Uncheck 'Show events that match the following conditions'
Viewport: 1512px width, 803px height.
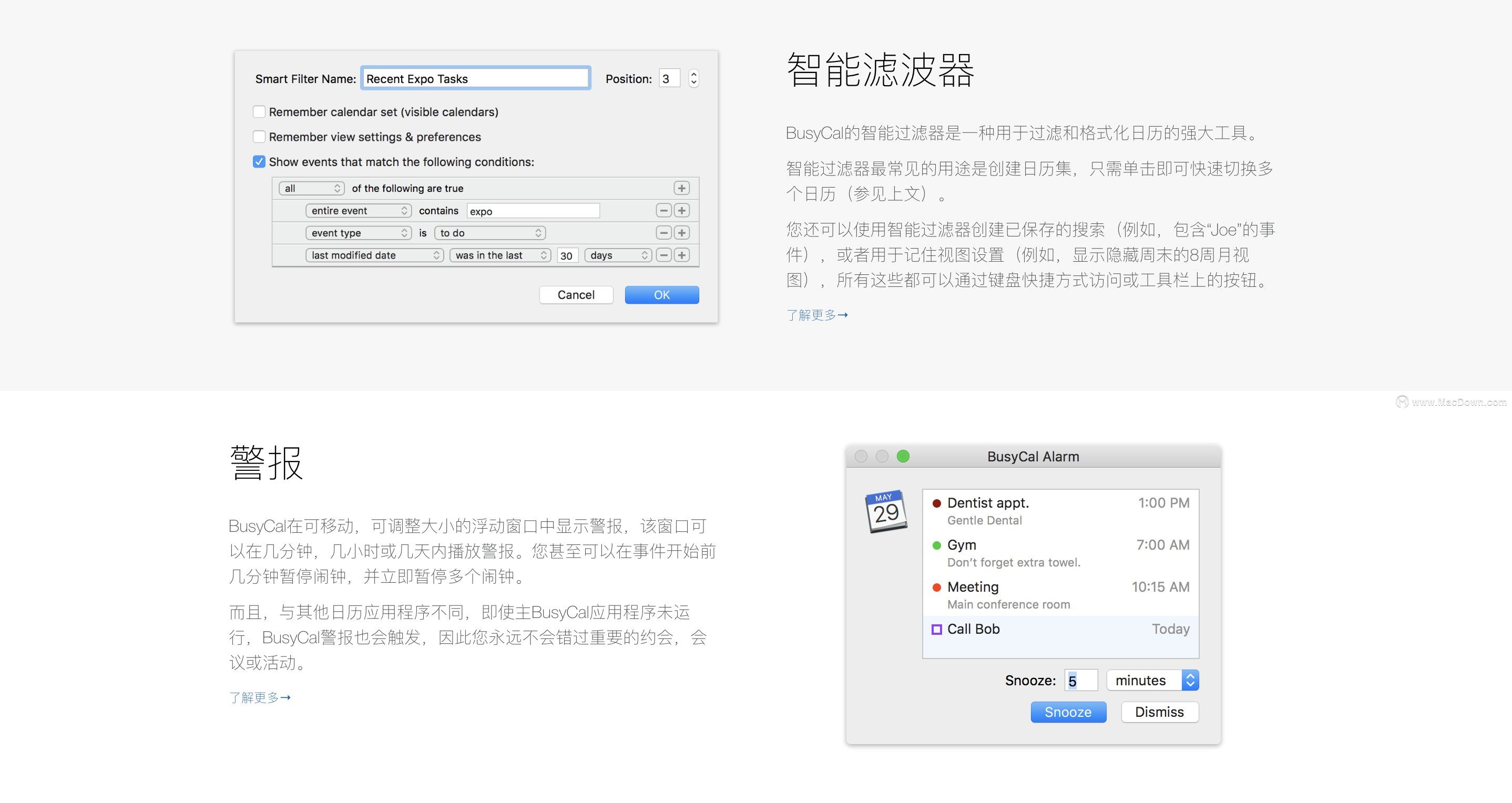(x=259, y=161)
